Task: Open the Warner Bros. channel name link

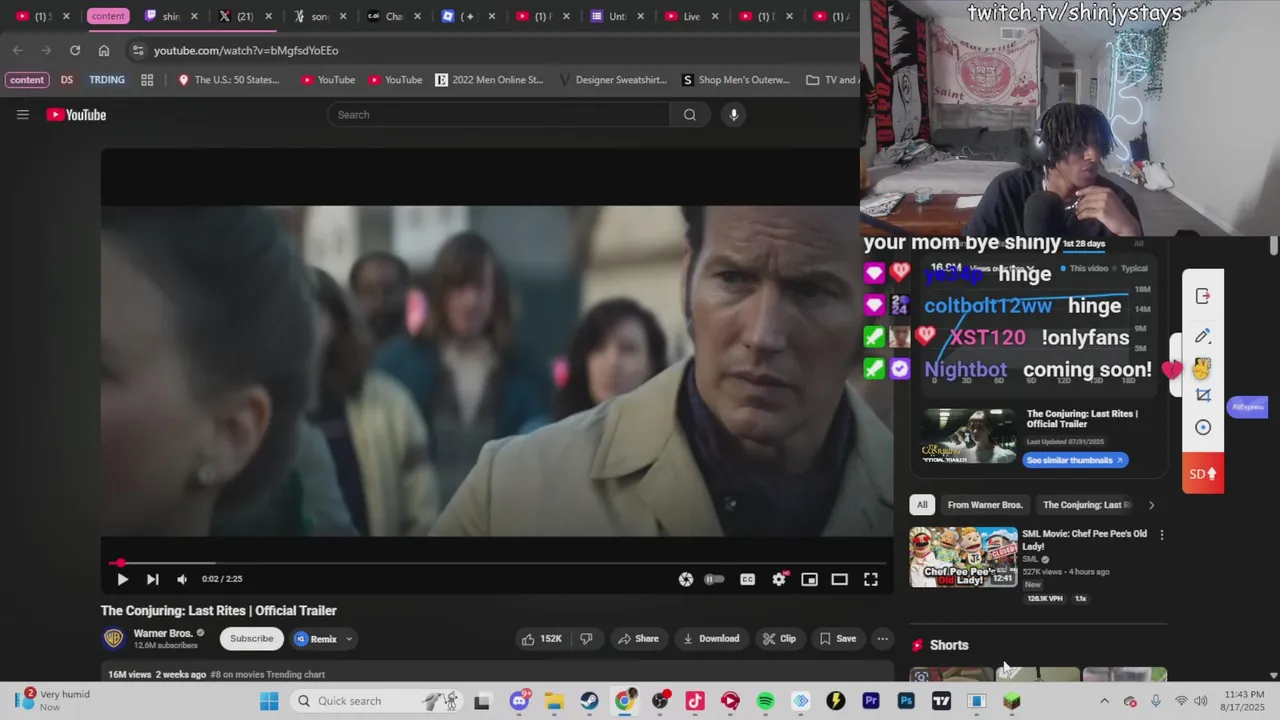Action: click(x=163, y=633)
